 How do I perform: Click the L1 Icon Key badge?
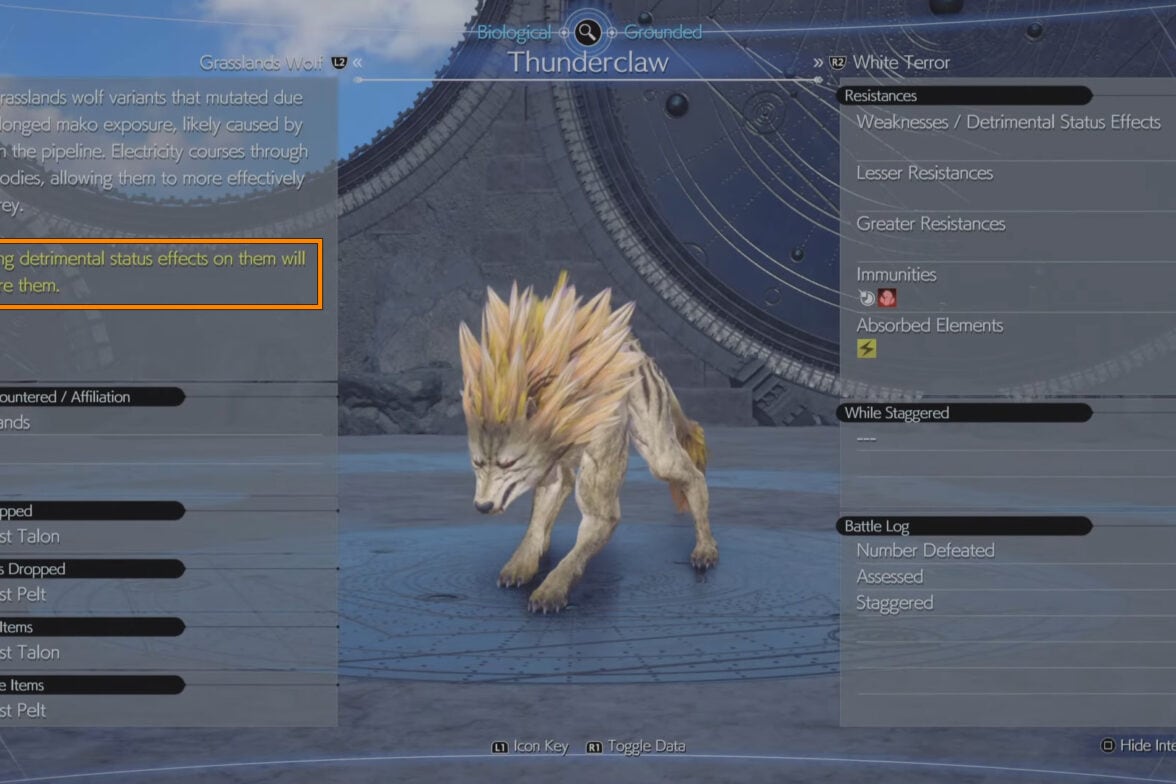[x=500, y=747]
